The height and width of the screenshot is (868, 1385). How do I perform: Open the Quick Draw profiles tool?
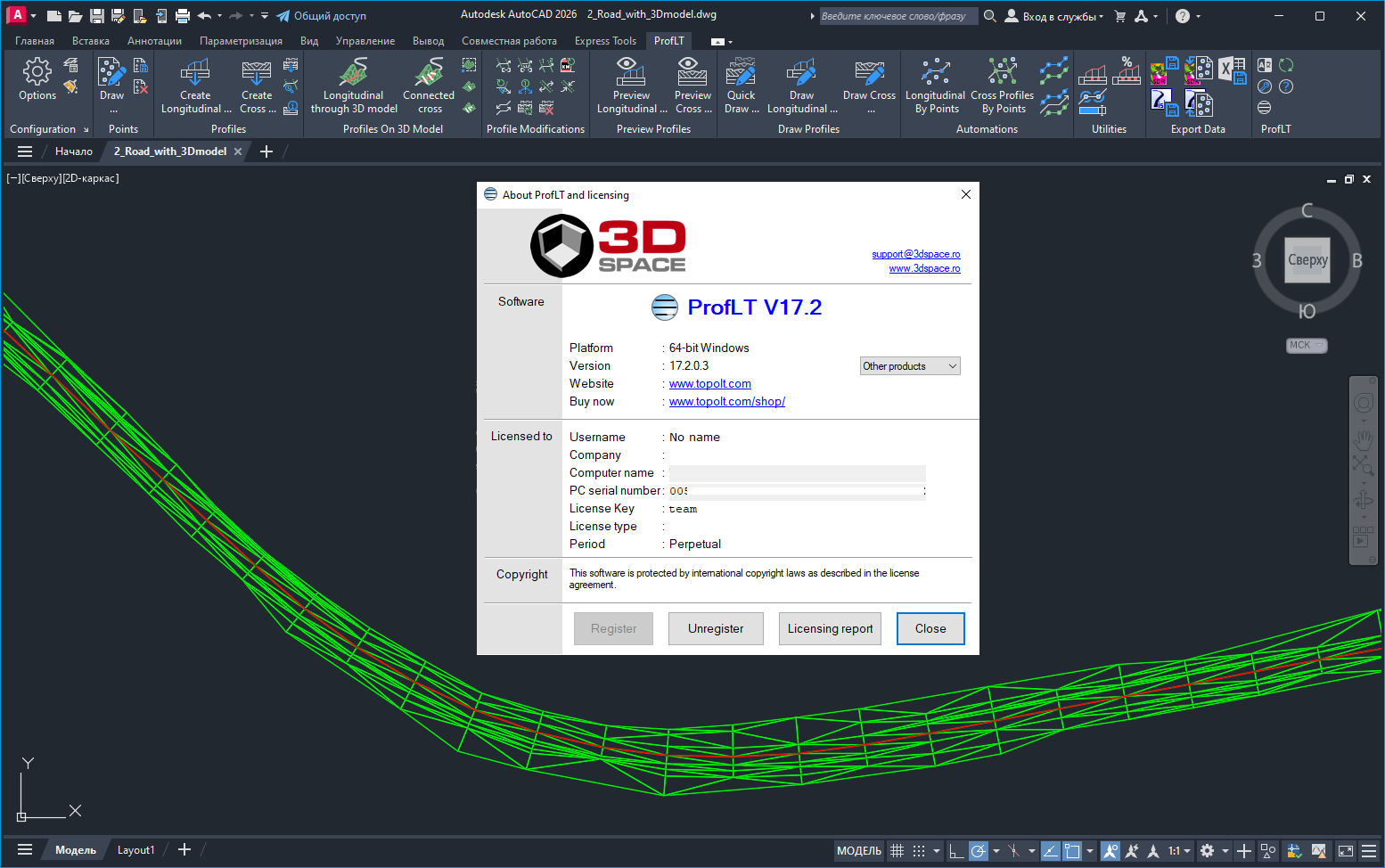coord(741,85)
